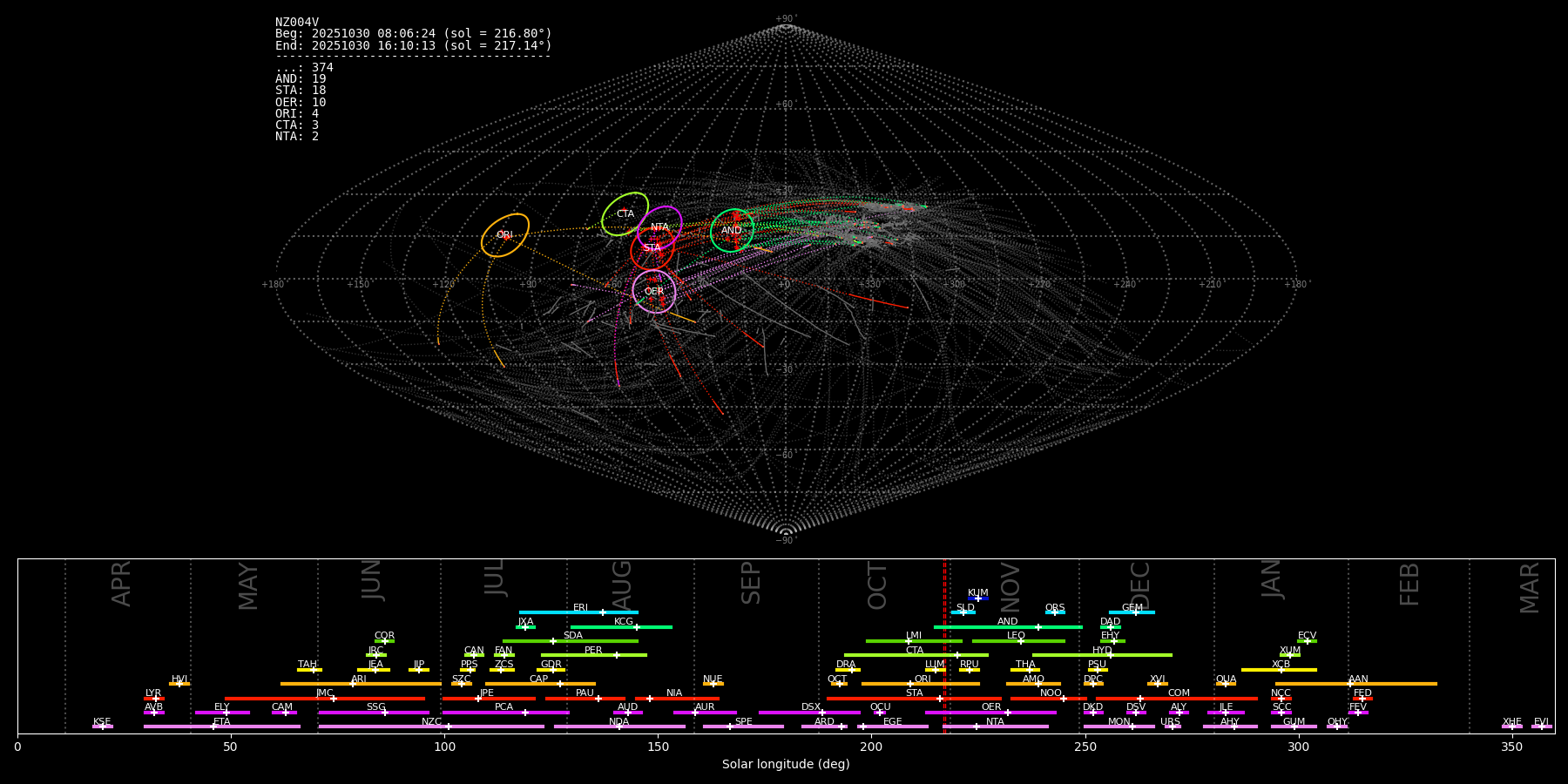This screenshot has width=1568, height=784.
Task: Click the +90 latitude label atop the map
Action: 785,19
